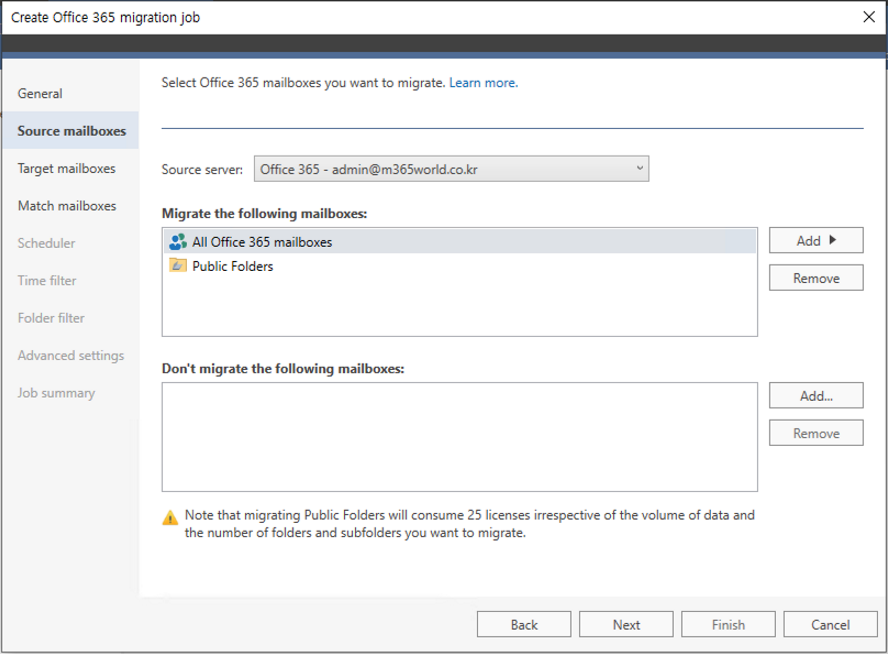Proceed with the Next button
888x654 pixels.
pyautogui.click(x=626, y=625)
